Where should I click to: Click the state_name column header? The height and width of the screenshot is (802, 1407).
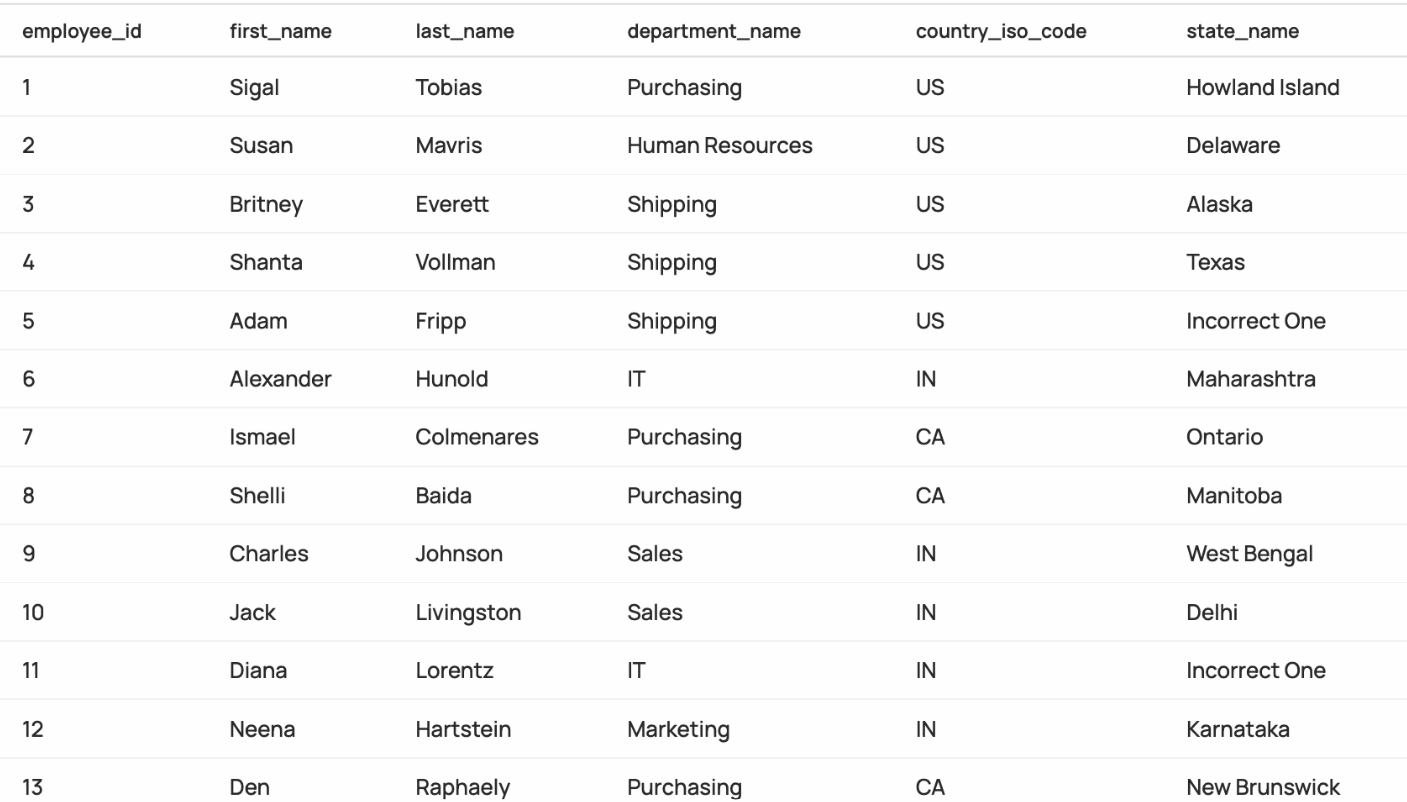tap(1243, 31)
